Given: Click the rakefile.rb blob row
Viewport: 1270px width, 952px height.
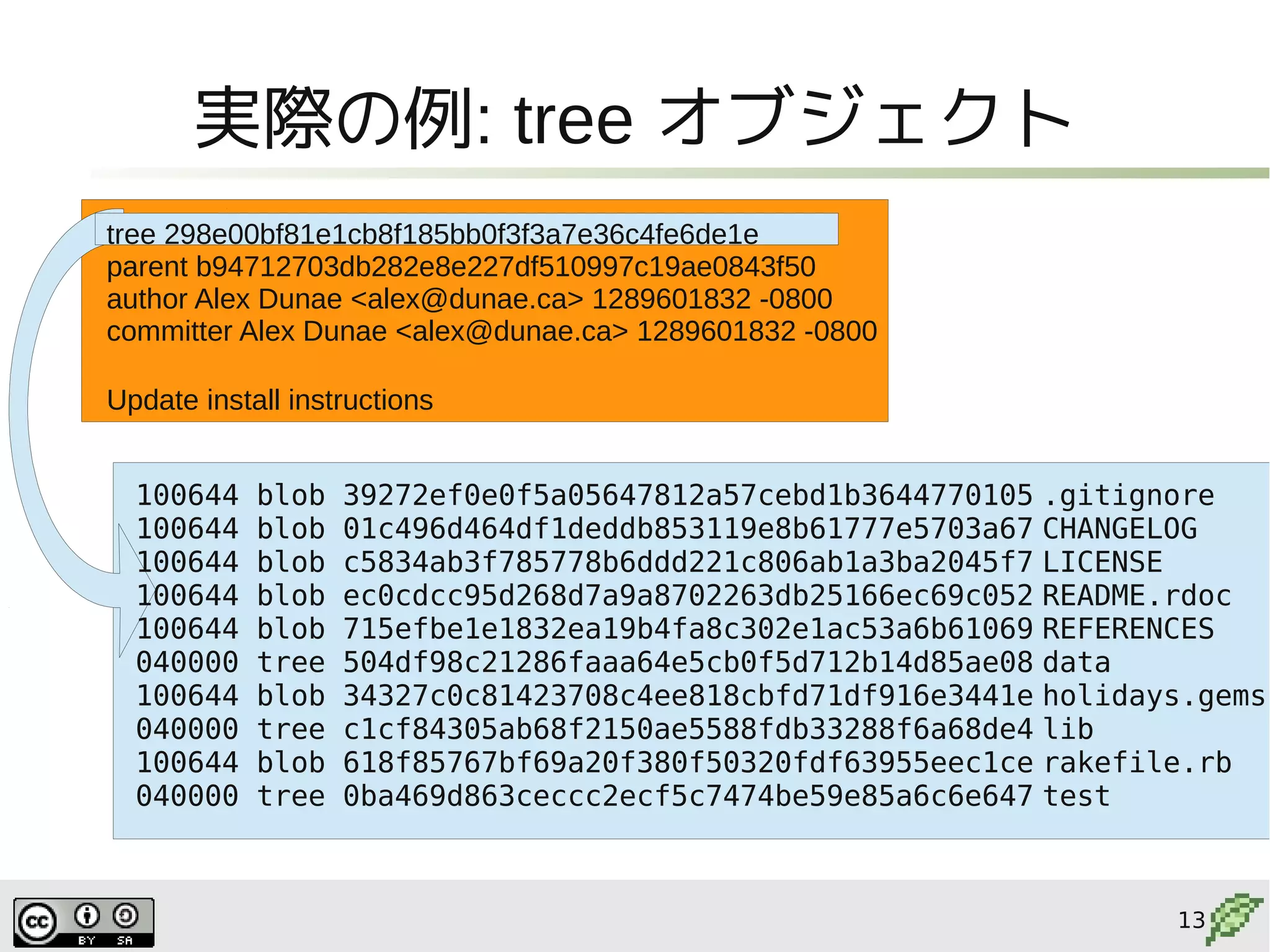Looking at the screenshot, I should (x=684, y=763).
